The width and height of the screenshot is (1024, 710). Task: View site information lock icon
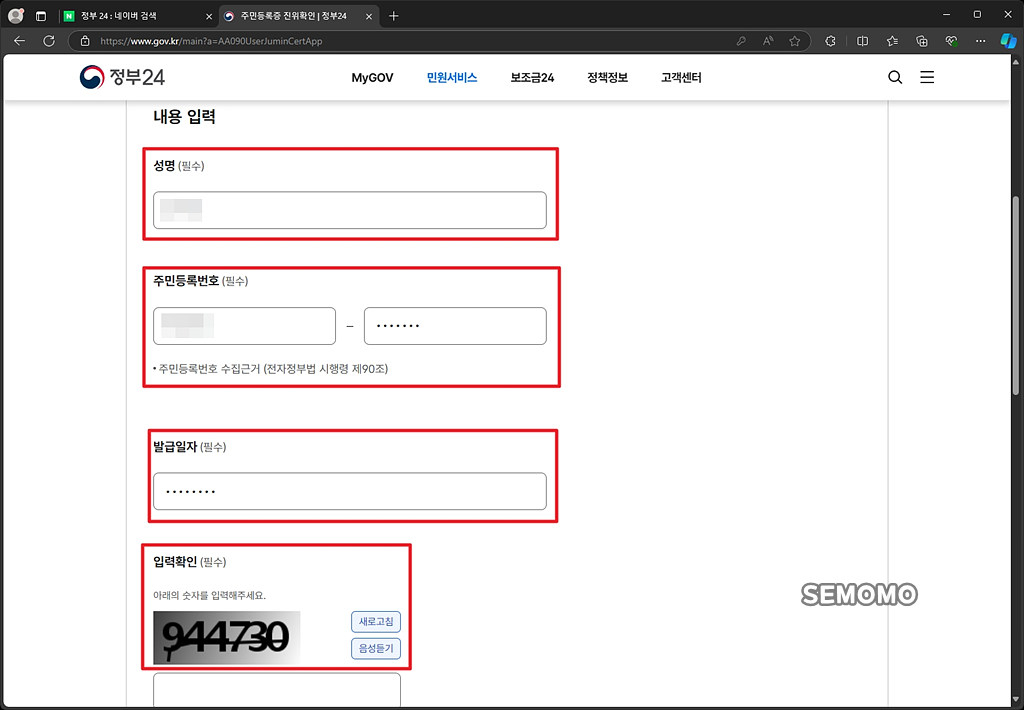(84, 40)
